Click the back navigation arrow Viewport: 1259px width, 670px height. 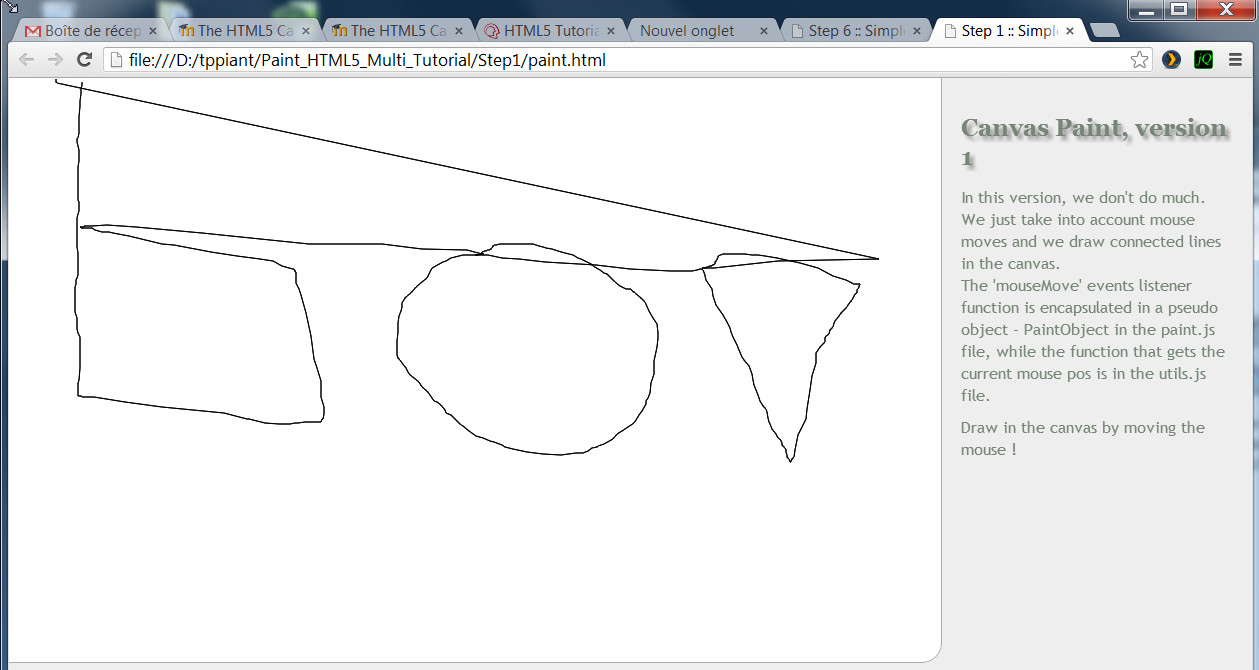pos(26,60)
